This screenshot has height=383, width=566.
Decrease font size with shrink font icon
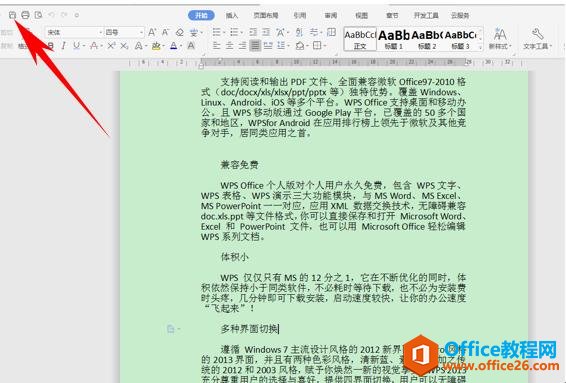[x=165, y=32]
